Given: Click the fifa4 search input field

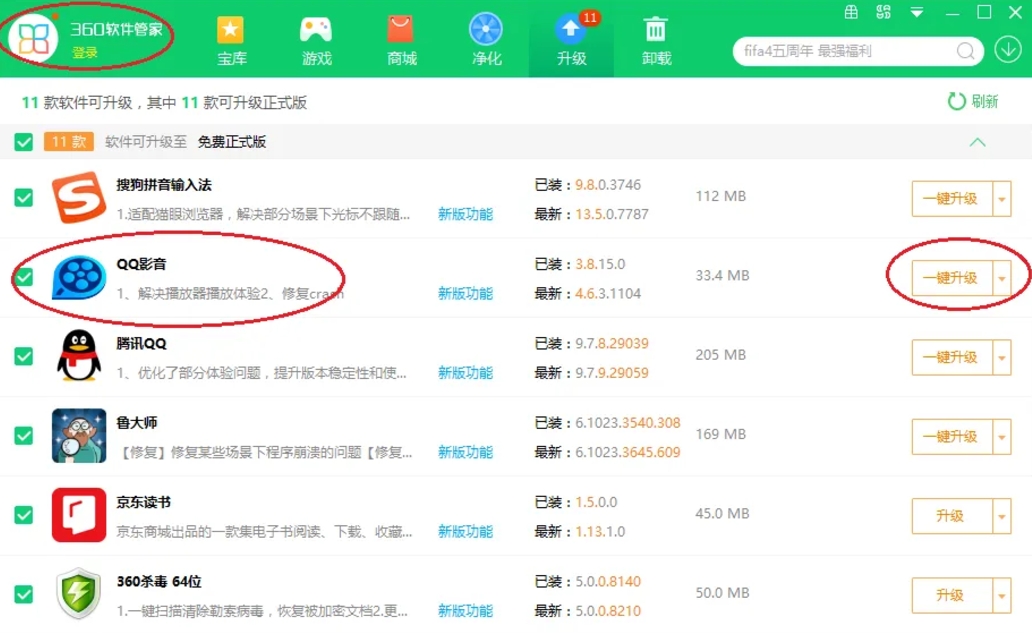Looking at the screenshot, I should pyautogui.click(x=840, y=51).
